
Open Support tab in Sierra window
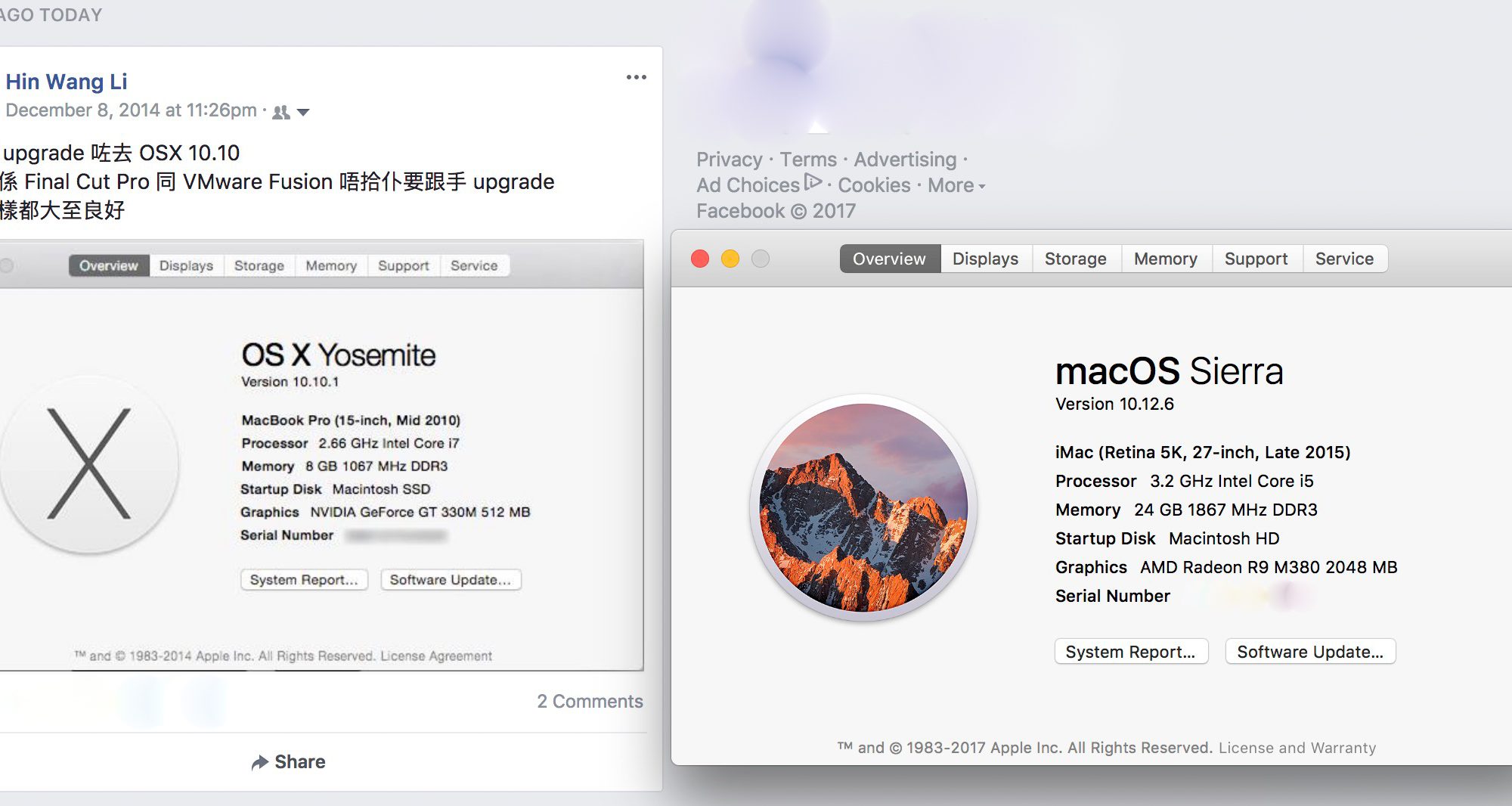coord(1256,259)
